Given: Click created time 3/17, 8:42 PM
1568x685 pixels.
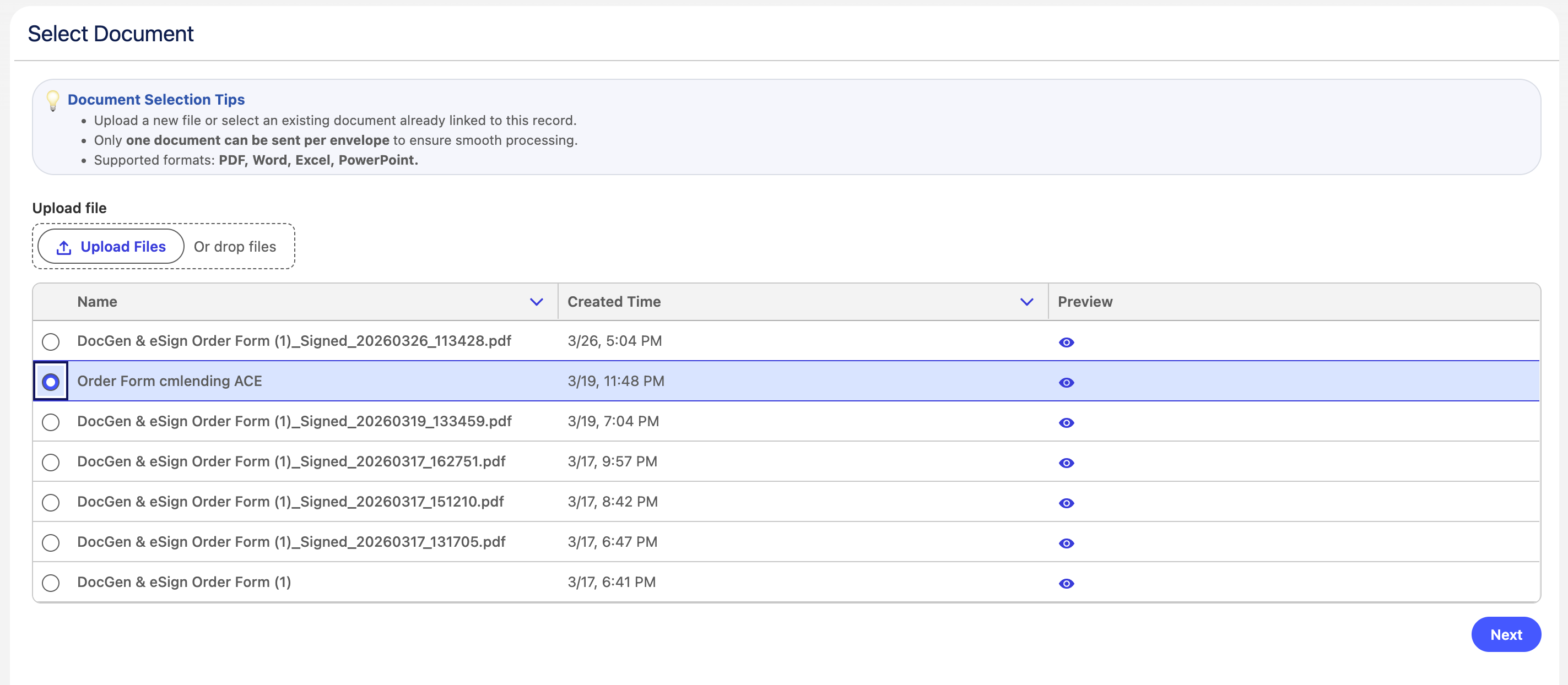Looking at the screenshot, I should 612,501.
